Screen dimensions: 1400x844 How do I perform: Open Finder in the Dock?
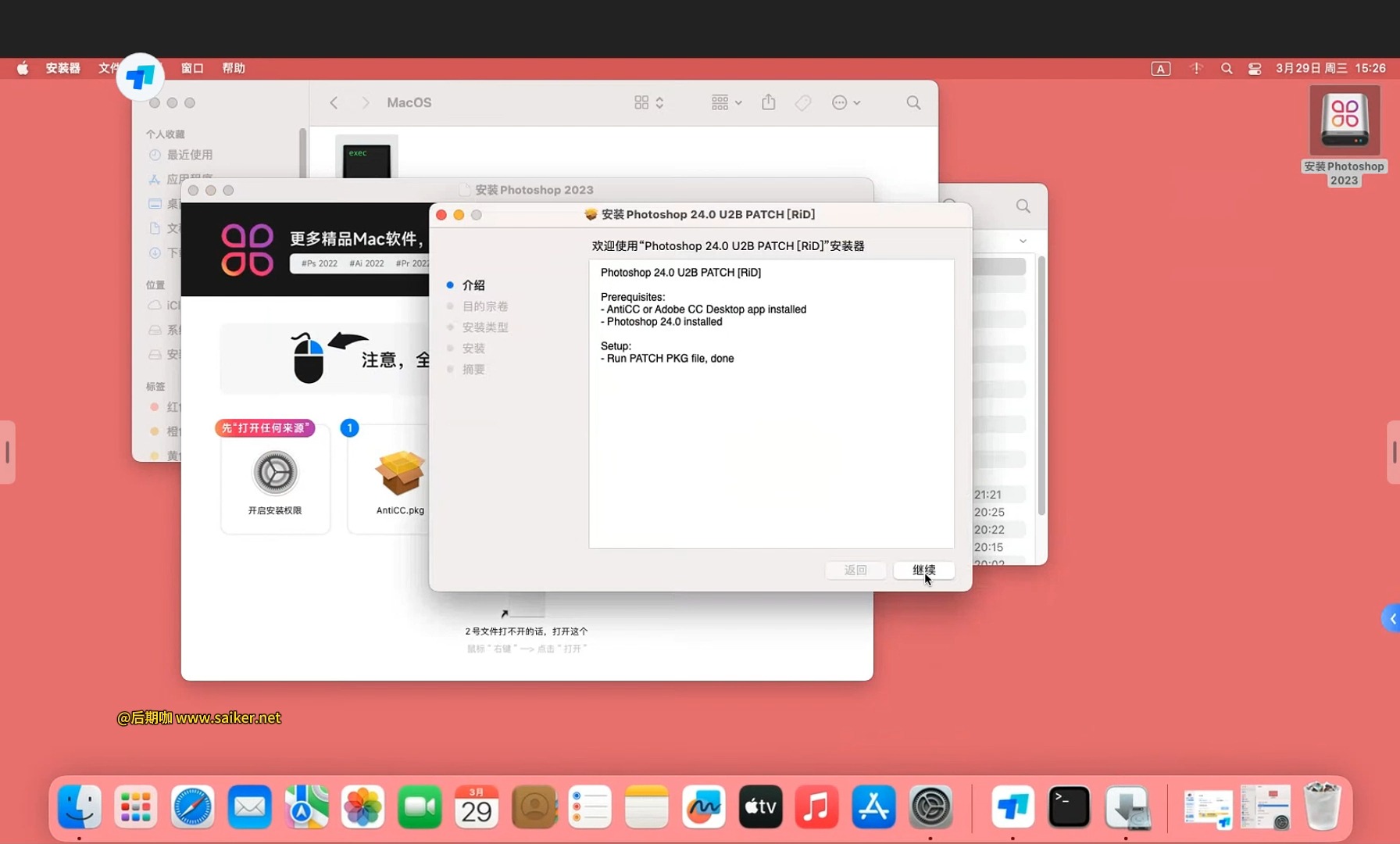[x=80, y=807]
